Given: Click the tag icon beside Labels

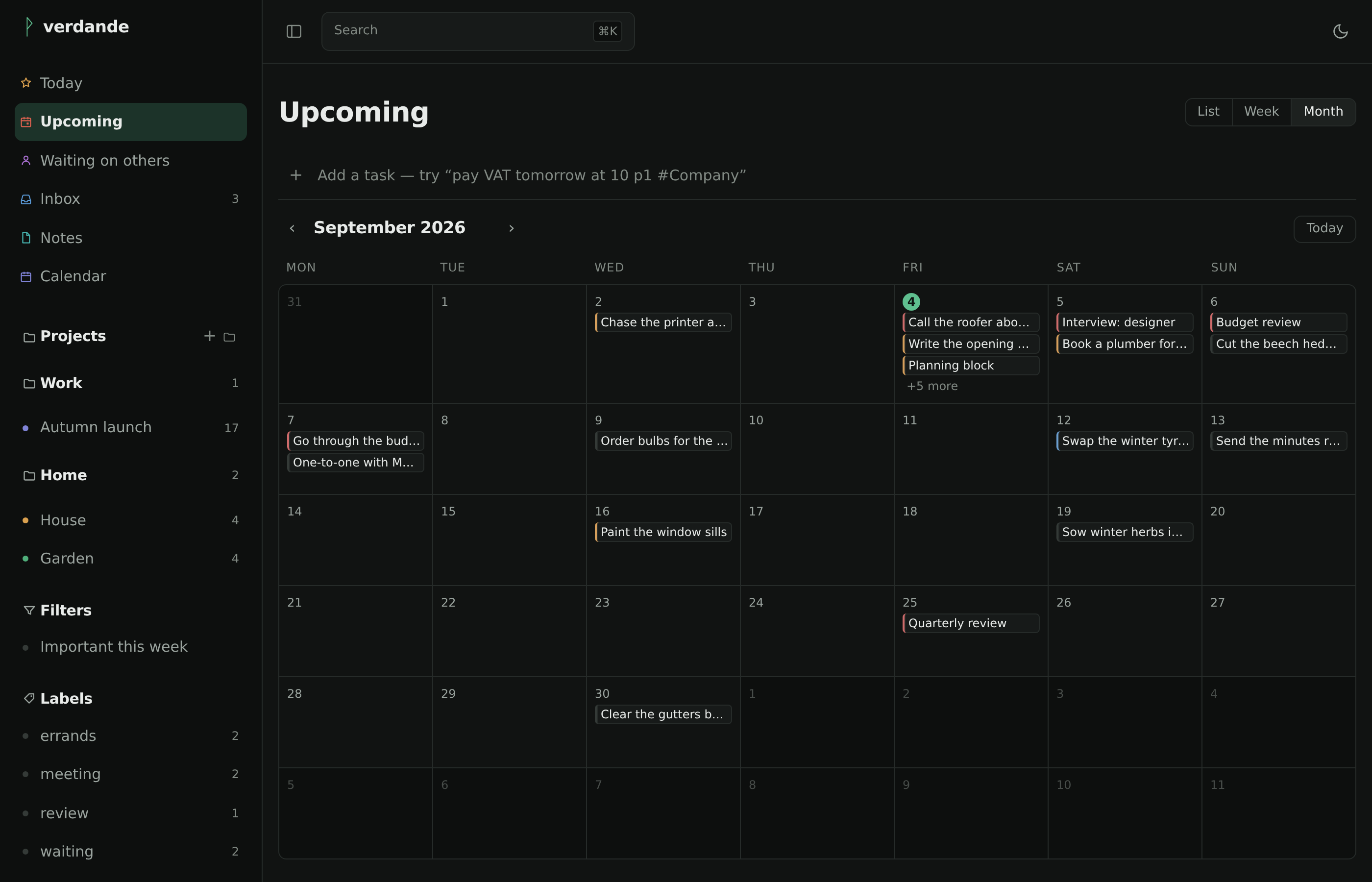Looking at the screenshot, I should click(x=28, y=699).
